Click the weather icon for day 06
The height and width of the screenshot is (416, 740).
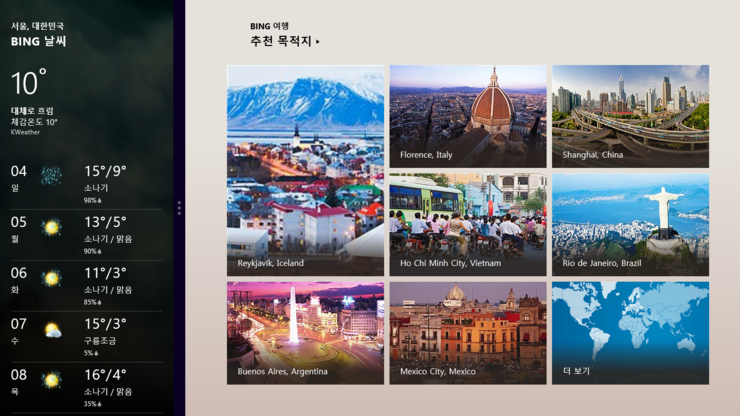[51, 277]
